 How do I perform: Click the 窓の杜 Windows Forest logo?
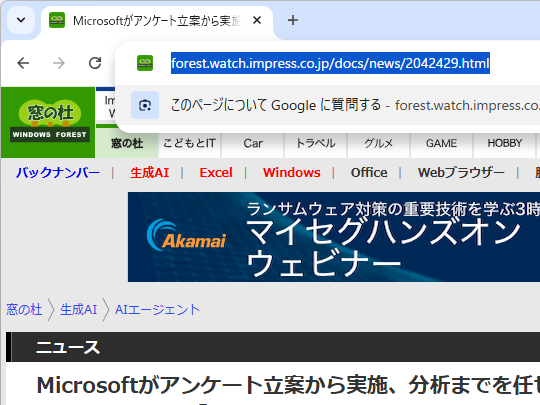pyautogui.click(x=48, y=122)
